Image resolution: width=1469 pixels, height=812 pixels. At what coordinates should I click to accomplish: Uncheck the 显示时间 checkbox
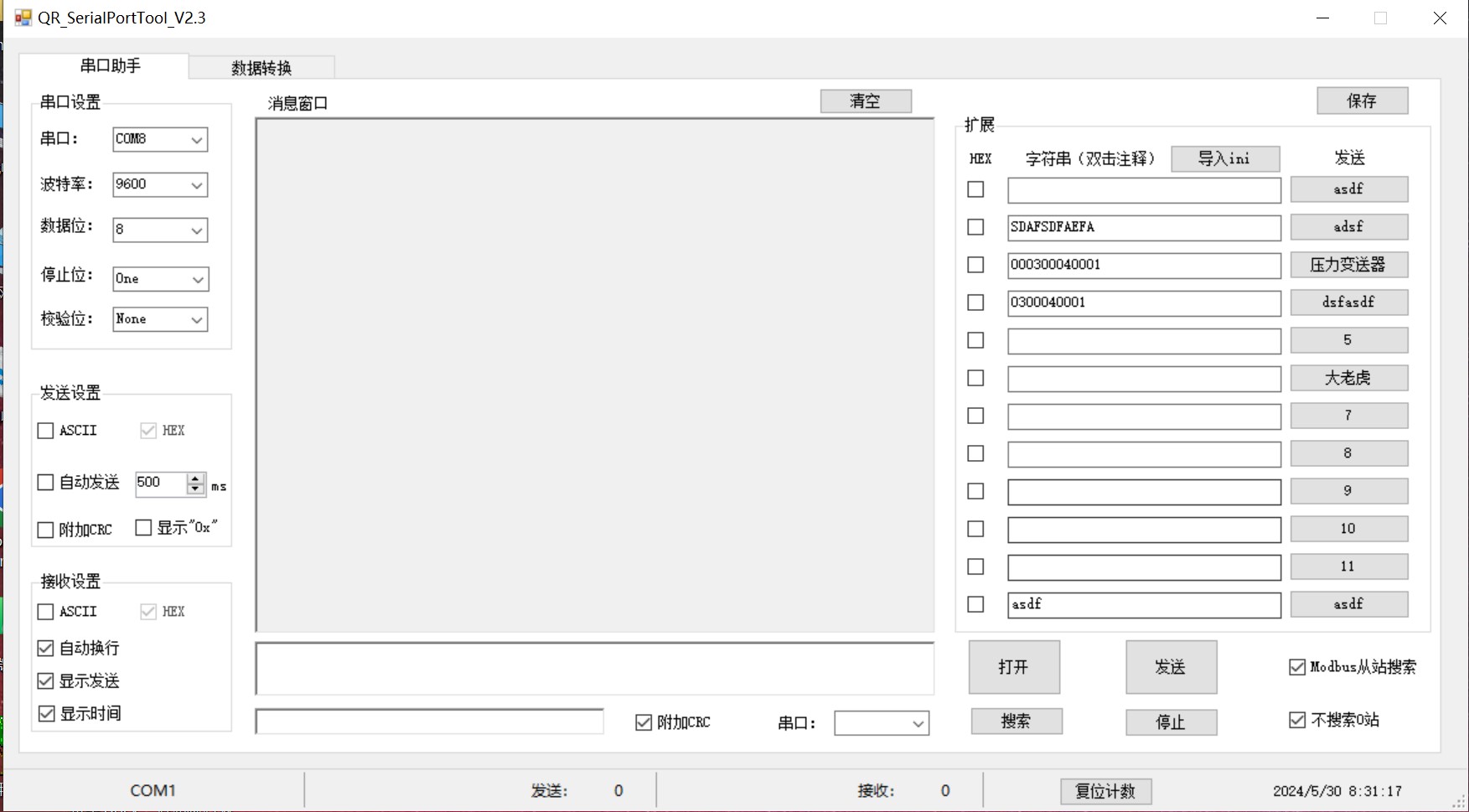(46, 714)
